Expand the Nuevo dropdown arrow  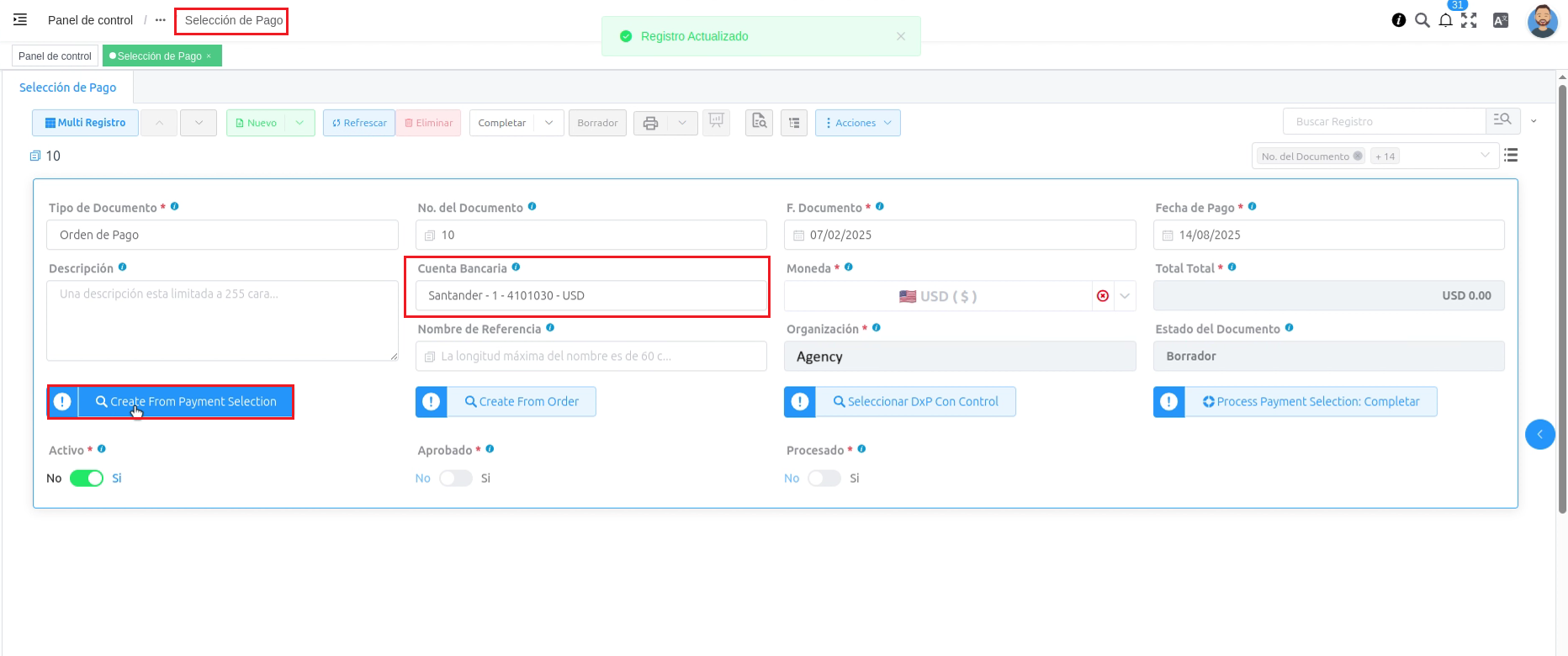click(x=300, y=123)
